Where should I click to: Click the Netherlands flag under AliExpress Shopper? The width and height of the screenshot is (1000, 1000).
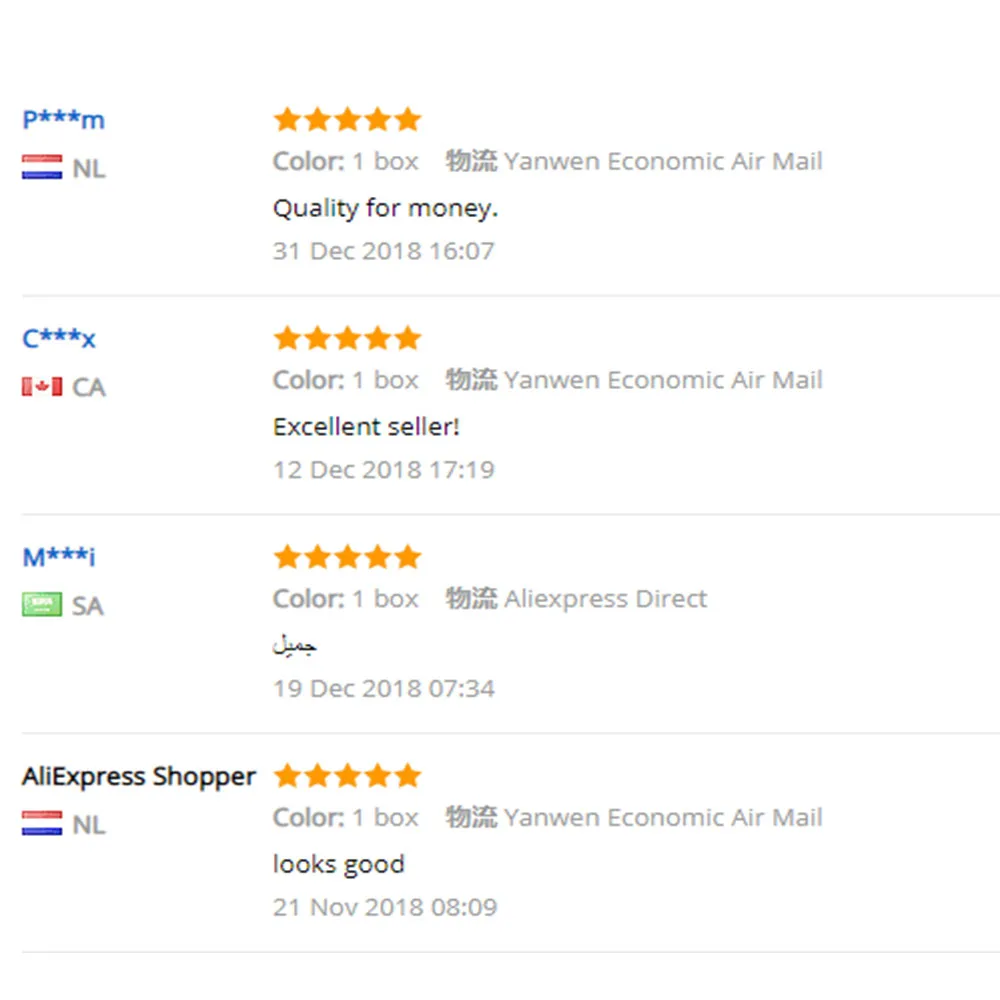coord(42,824)
